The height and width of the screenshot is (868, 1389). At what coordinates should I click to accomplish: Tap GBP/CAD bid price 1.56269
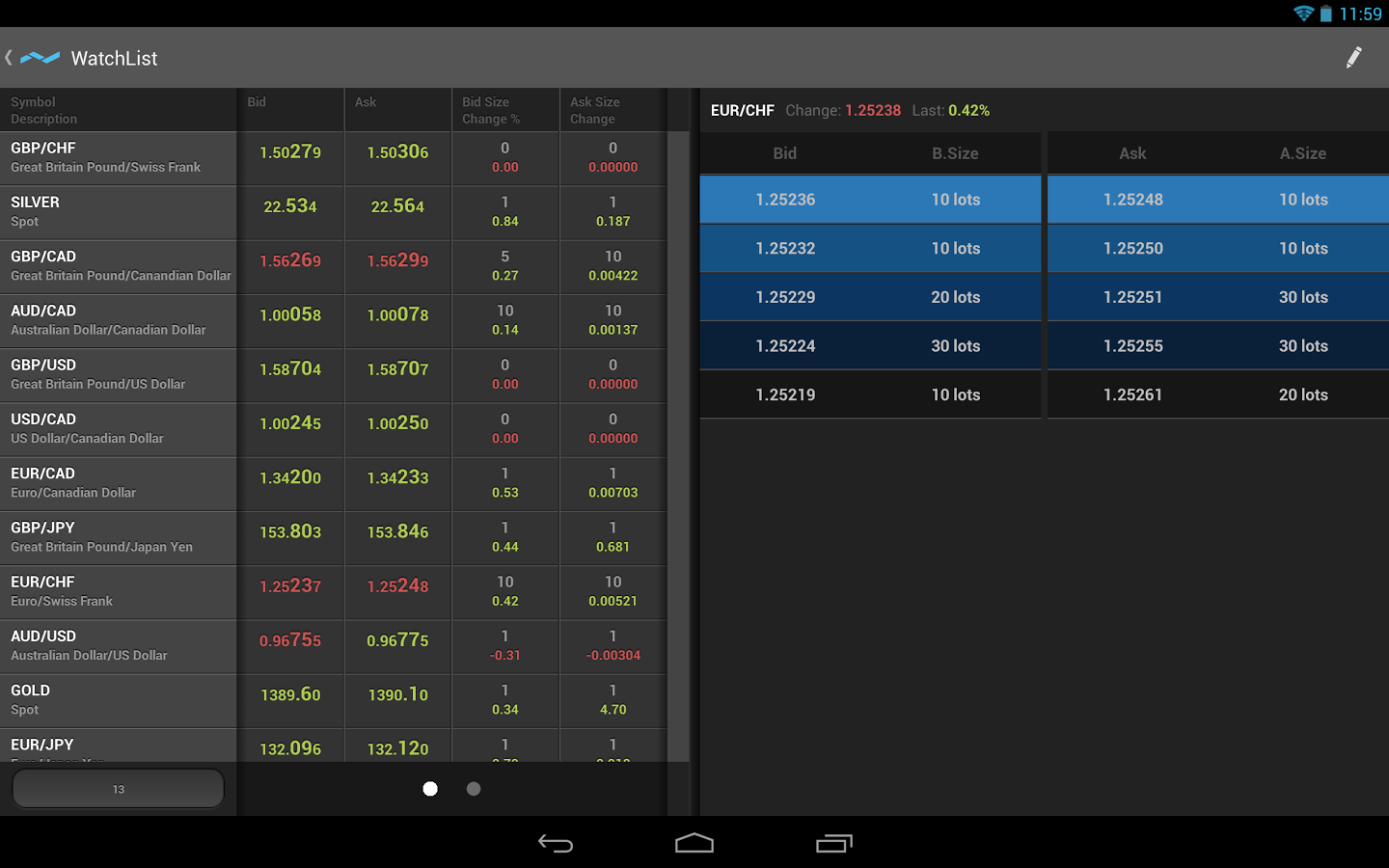point(290,260)
